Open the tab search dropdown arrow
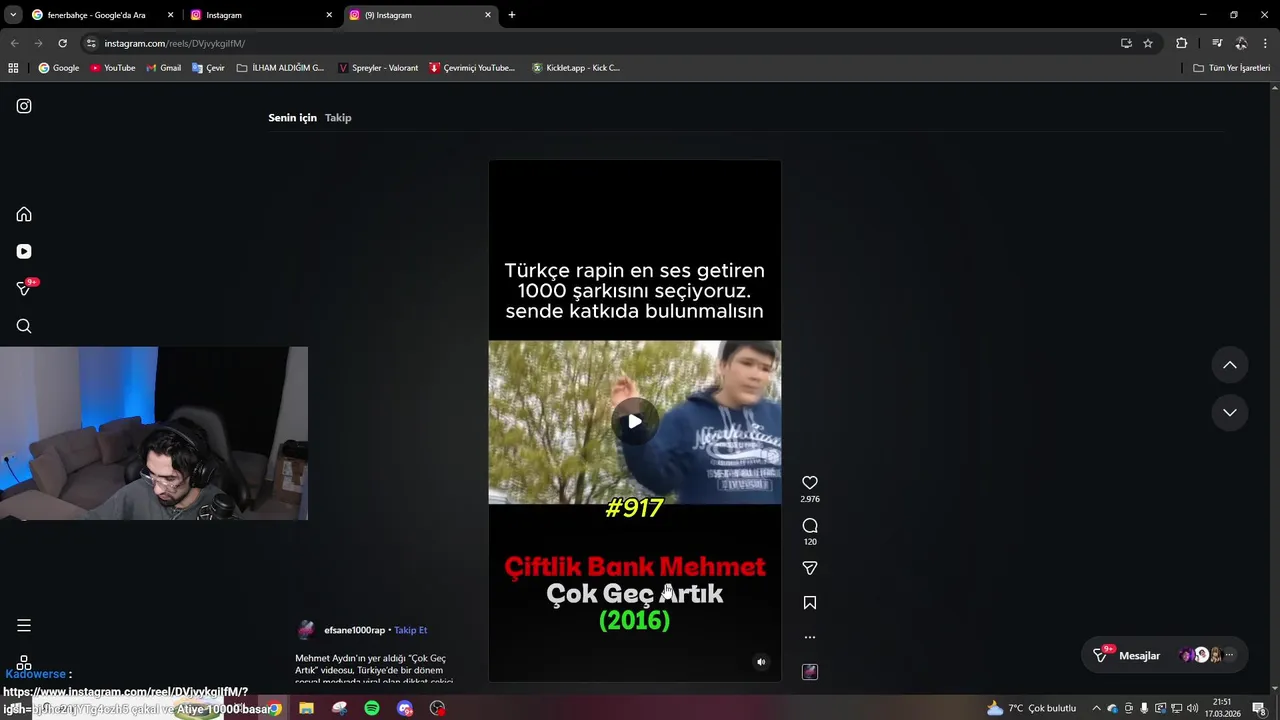Screen dimensions: 1280x720 click(x=12, y=15)
